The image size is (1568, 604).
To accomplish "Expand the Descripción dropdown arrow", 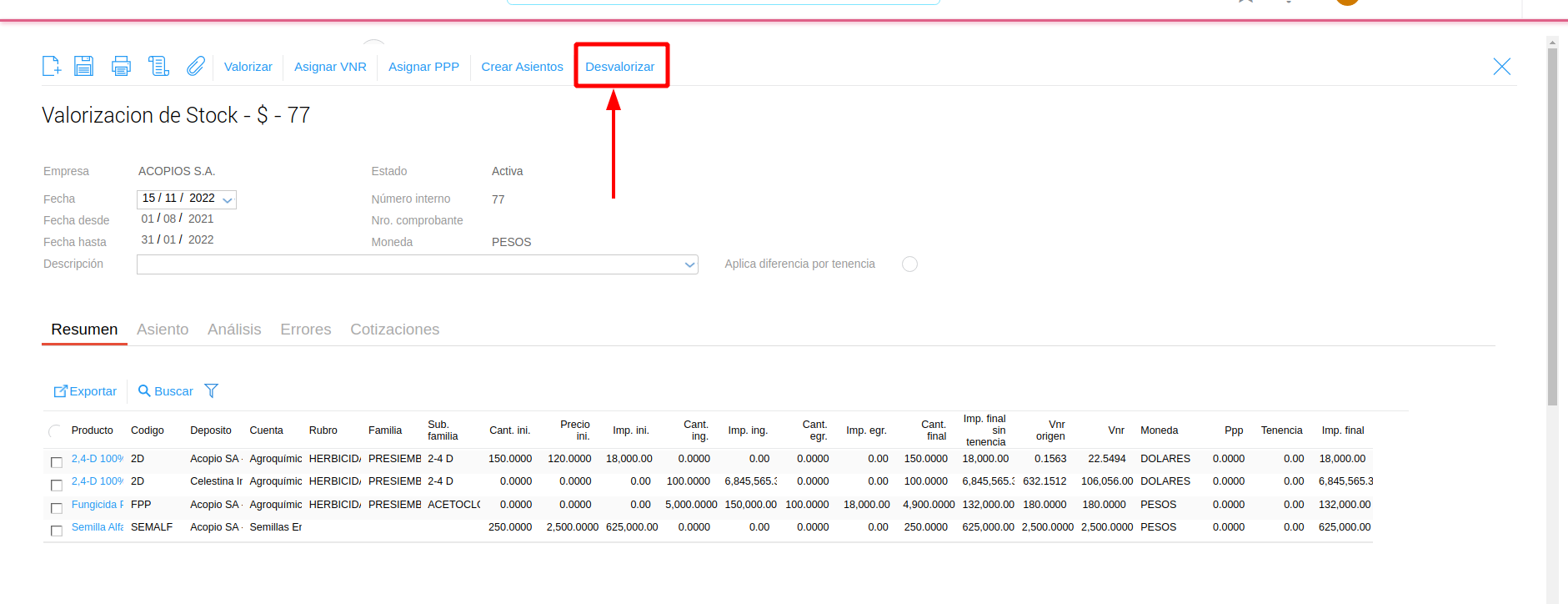I will 689,264.
